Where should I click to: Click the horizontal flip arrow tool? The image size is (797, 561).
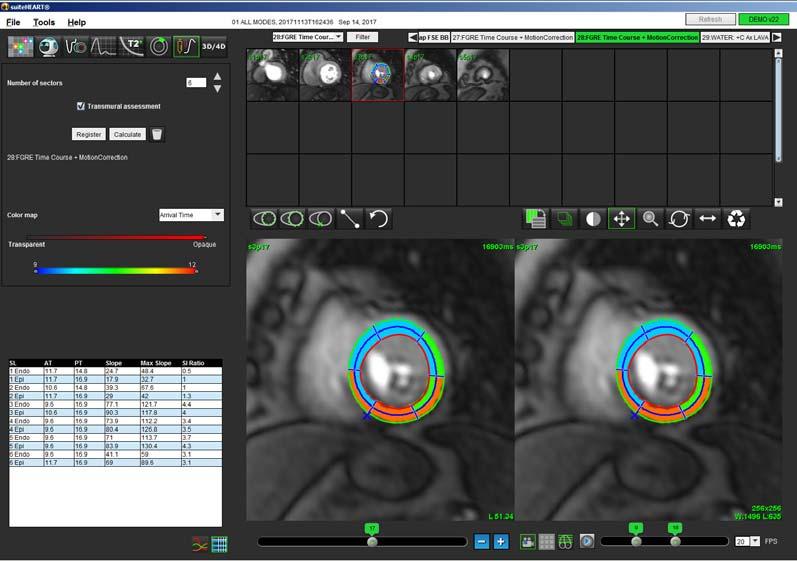pos(708,219)
